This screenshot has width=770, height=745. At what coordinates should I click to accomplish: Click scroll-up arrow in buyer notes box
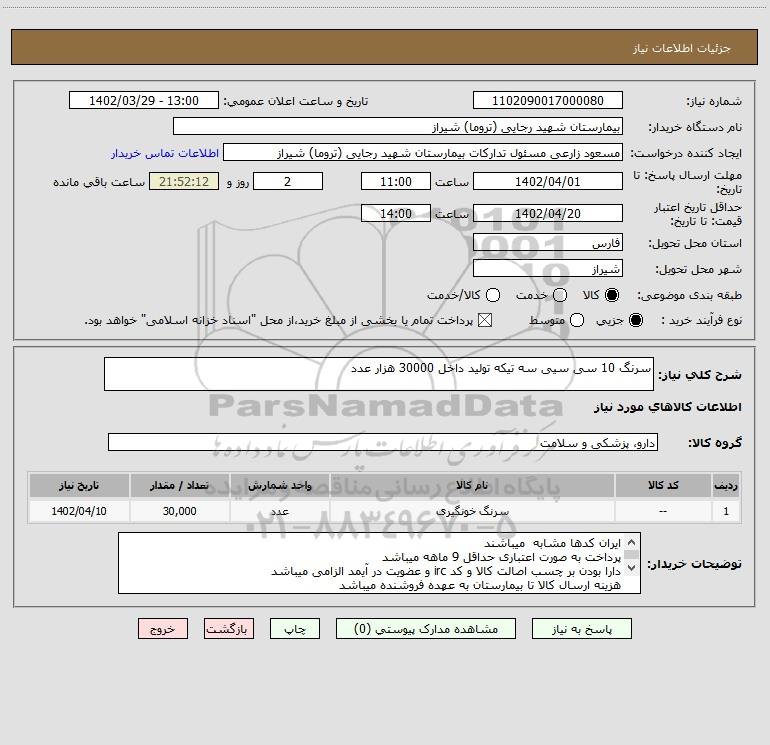tap(632, 543)
